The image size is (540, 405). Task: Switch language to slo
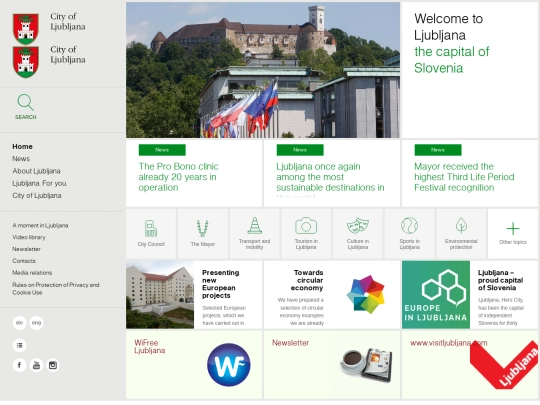19,323
